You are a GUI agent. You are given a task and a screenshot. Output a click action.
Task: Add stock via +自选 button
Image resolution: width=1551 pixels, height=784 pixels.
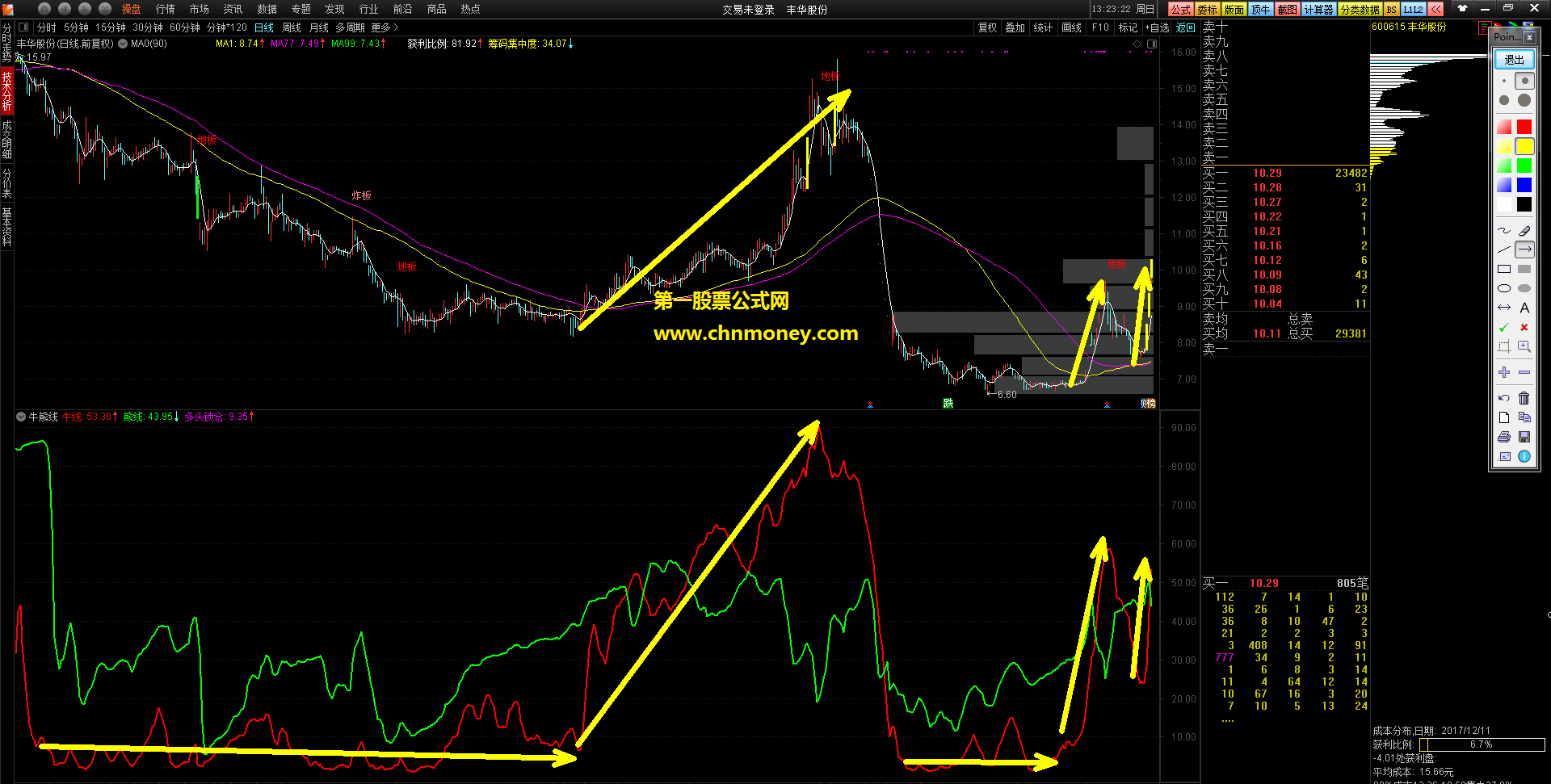(1157, 27)
